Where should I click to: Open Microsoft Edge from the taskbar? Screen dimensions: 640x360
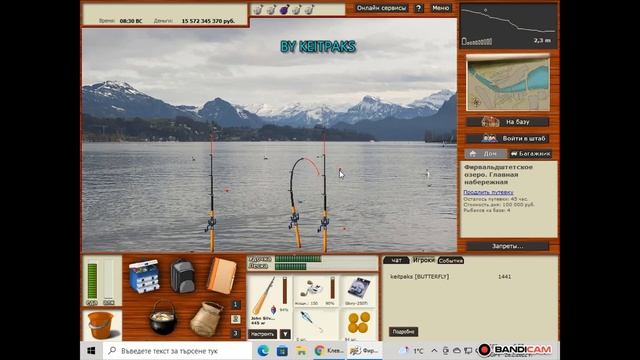pyautogui.click(x=263, y=351)
